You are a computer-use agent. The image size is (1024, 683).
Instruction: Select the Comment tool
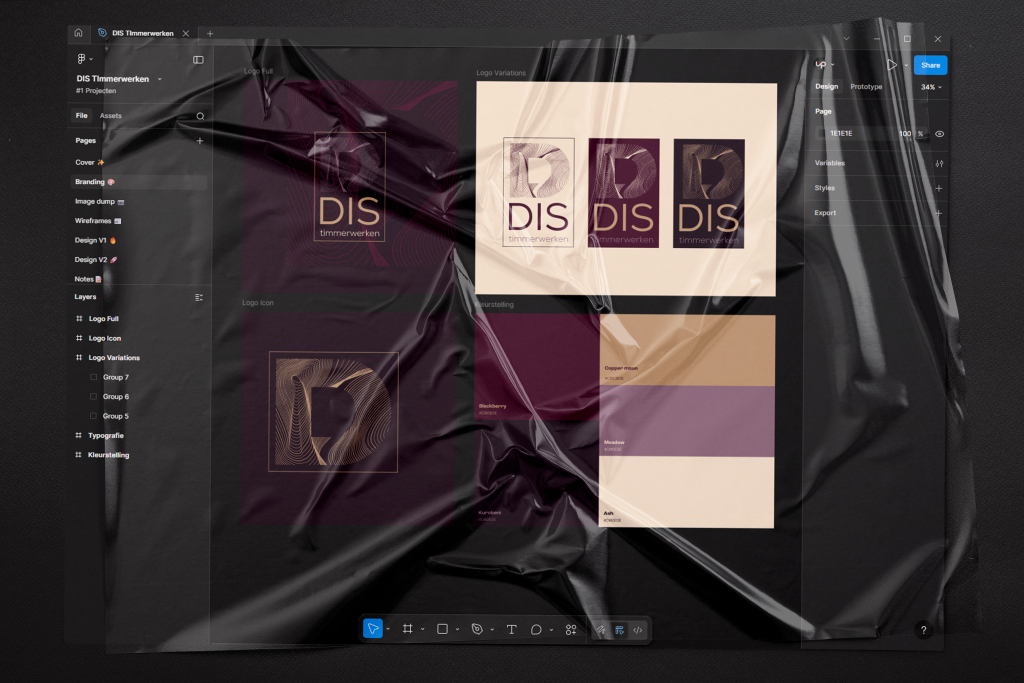coord(536,629)
